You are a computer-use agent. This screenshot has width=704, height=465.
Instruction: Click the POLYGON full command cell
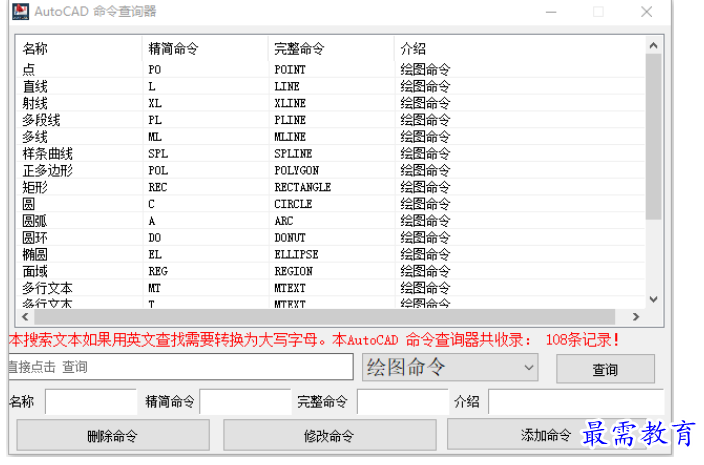(x=297, y=171)
